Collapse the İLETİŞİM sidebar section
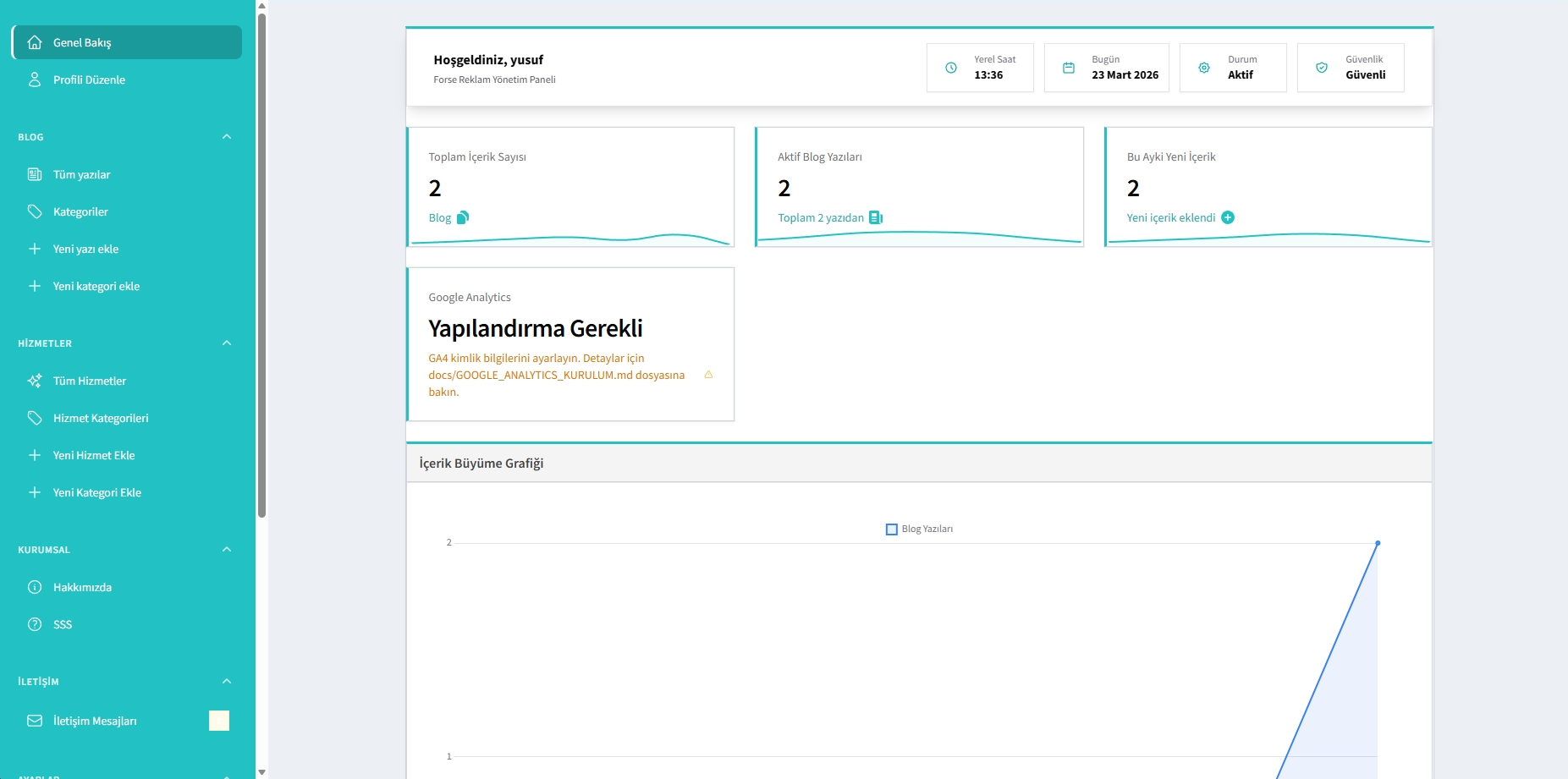The width and height of the screenshot is (1568, 779). [226, 682]
